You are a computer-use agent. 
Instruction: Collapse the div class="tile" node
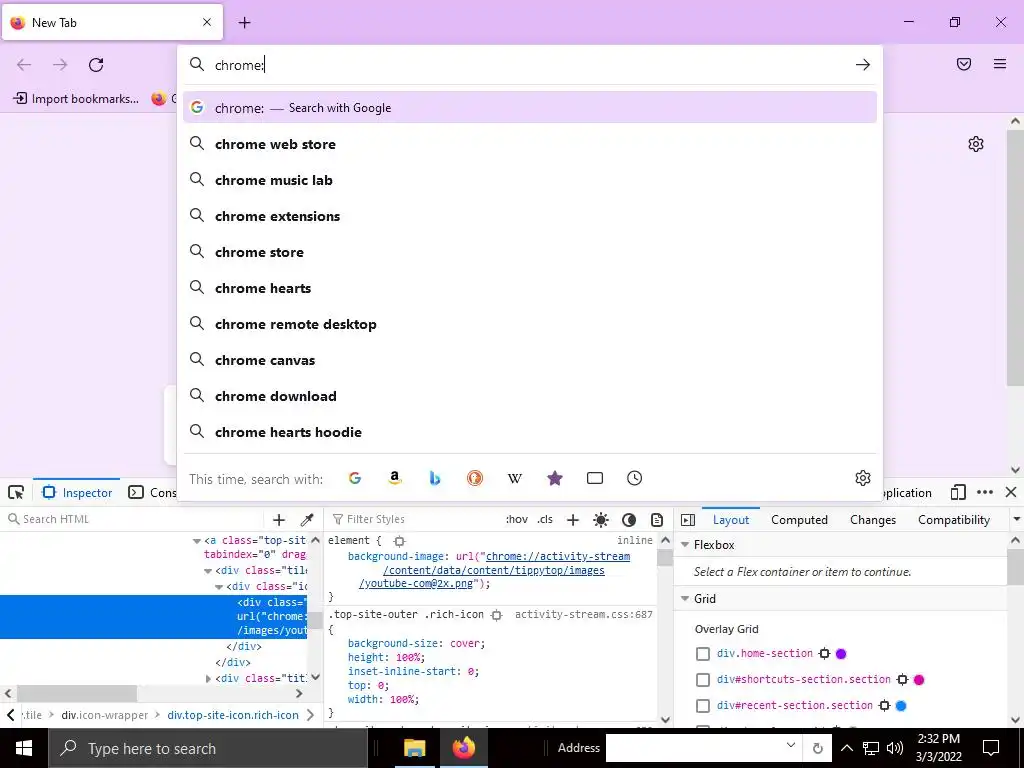208,571
